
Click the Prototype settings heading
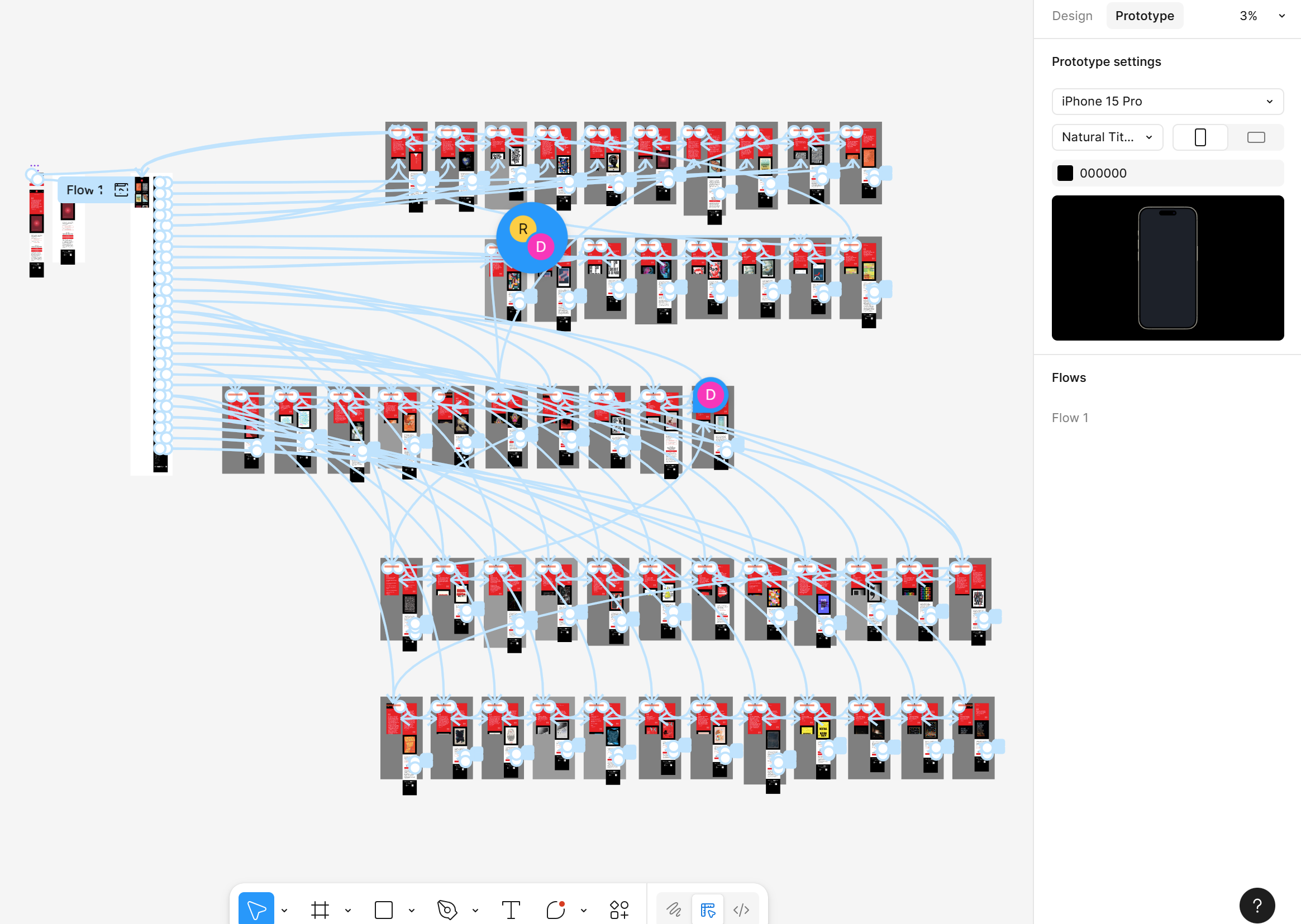(x=1106, y=61)
